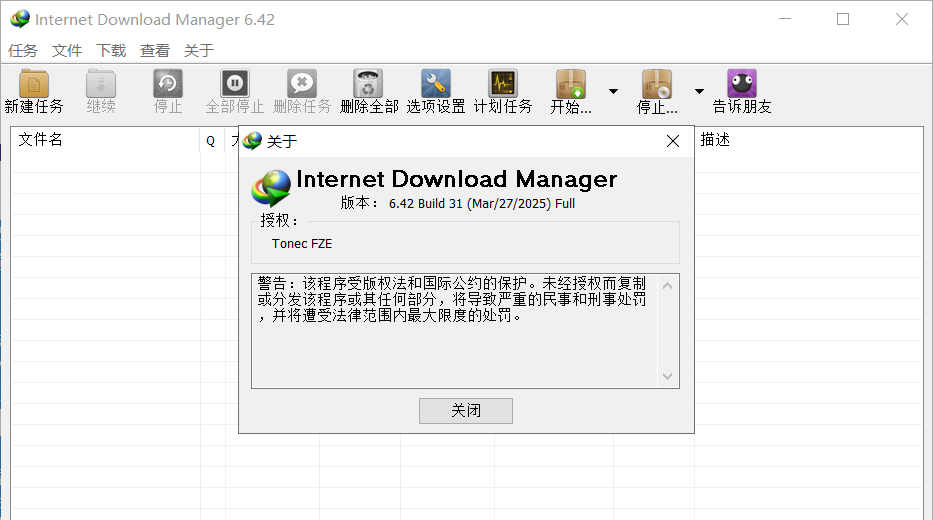
Task: Click the 新建任务 (new task) toolbar icon
Action: click(34, 83)
